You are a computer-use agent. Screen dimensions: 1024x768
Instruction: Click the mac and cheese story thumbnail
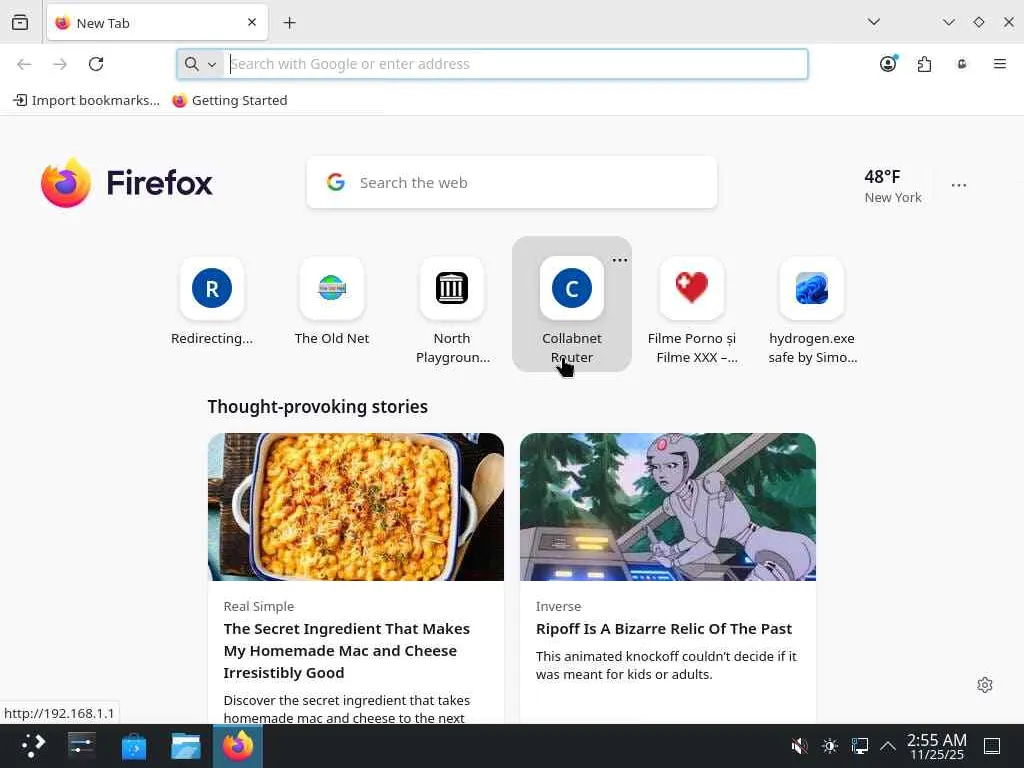[356, 507]
